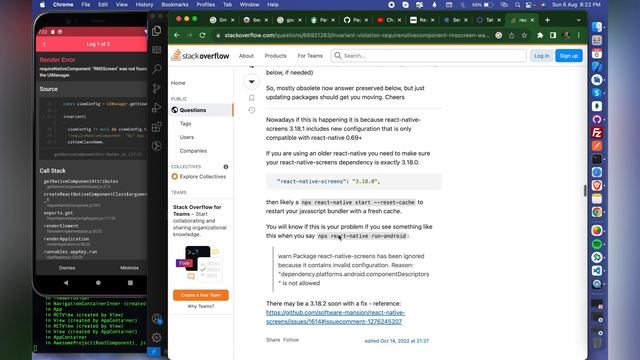
Task: Click Products in header
Action: (276, 56)
